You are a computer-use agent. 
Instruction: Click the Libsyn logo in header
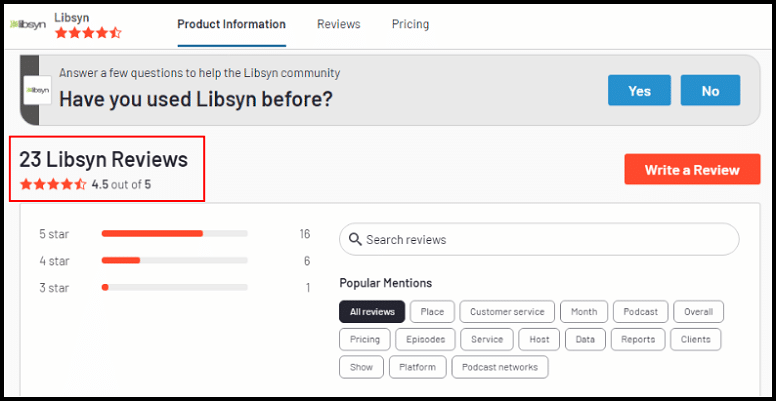click(x=28, y=25)
